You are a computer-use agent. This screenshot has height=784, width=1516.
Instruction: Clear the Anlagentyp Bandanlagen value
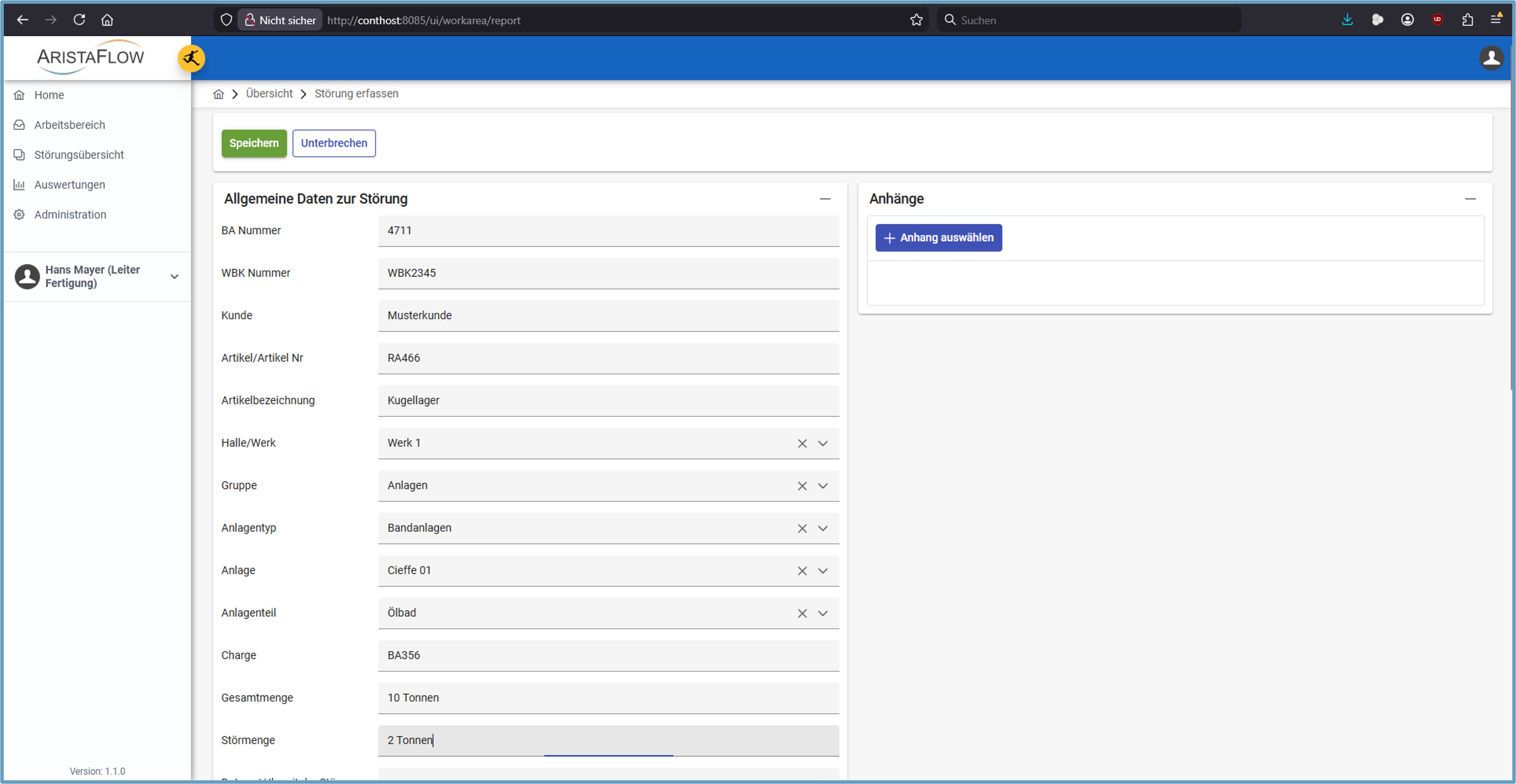802,528
